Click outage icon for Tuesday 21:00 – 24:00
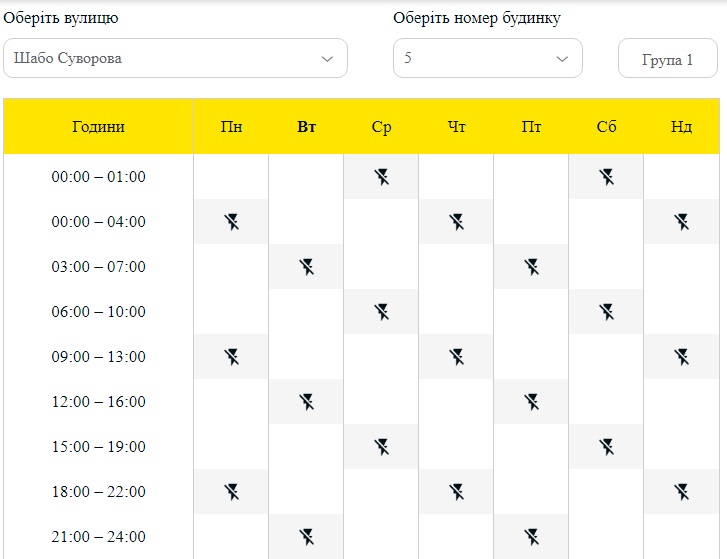 point(306,537)
